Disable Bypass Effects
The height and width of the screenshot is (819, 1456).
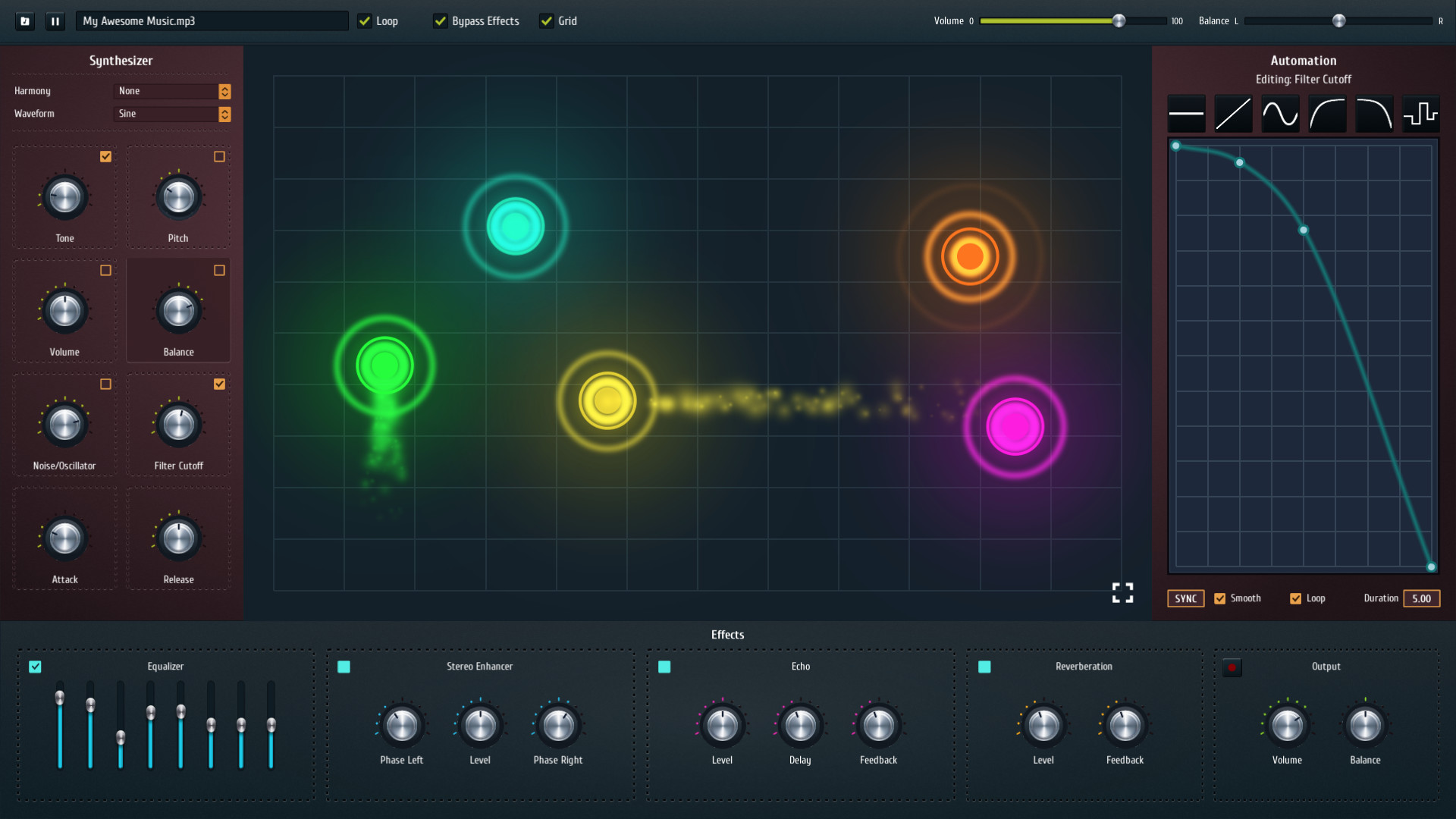pyautogui.click(x=441, y=21)
